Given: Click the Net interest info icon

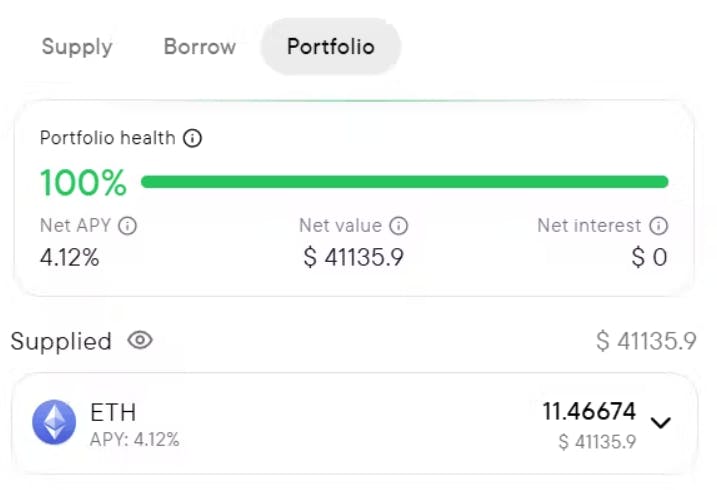Looking at the screenshot, I should (659, 226).
